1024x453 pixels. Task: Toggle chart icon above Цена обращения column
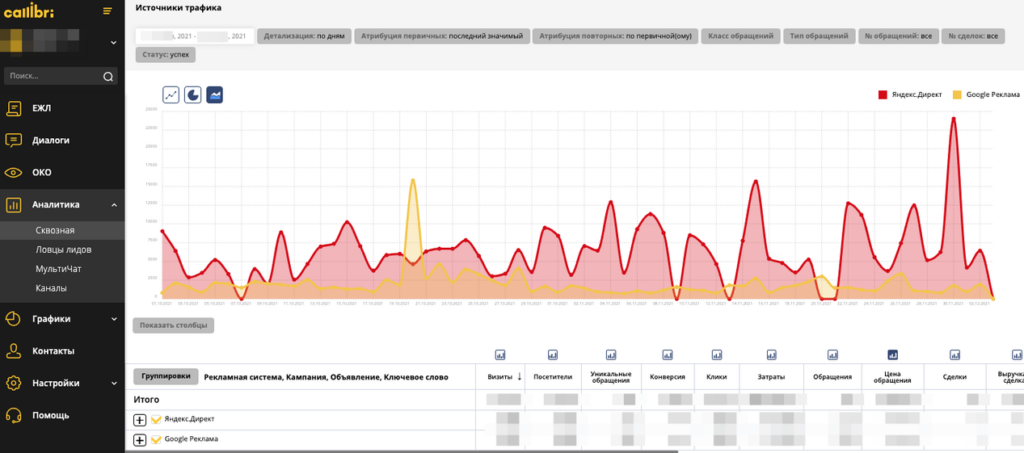click(891, 354)
